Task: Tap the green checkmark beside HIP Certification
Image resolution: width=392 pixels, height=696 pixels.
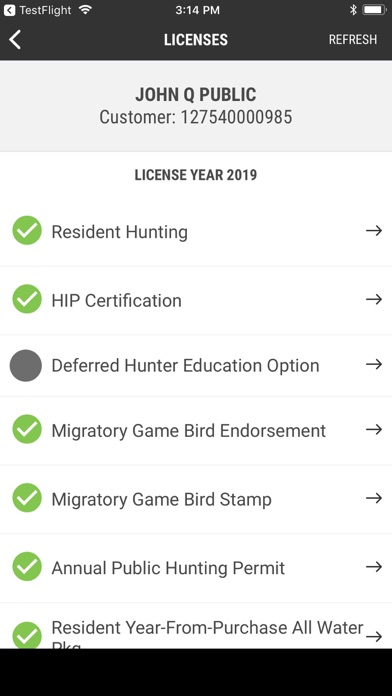Action: tap(27, 299)
